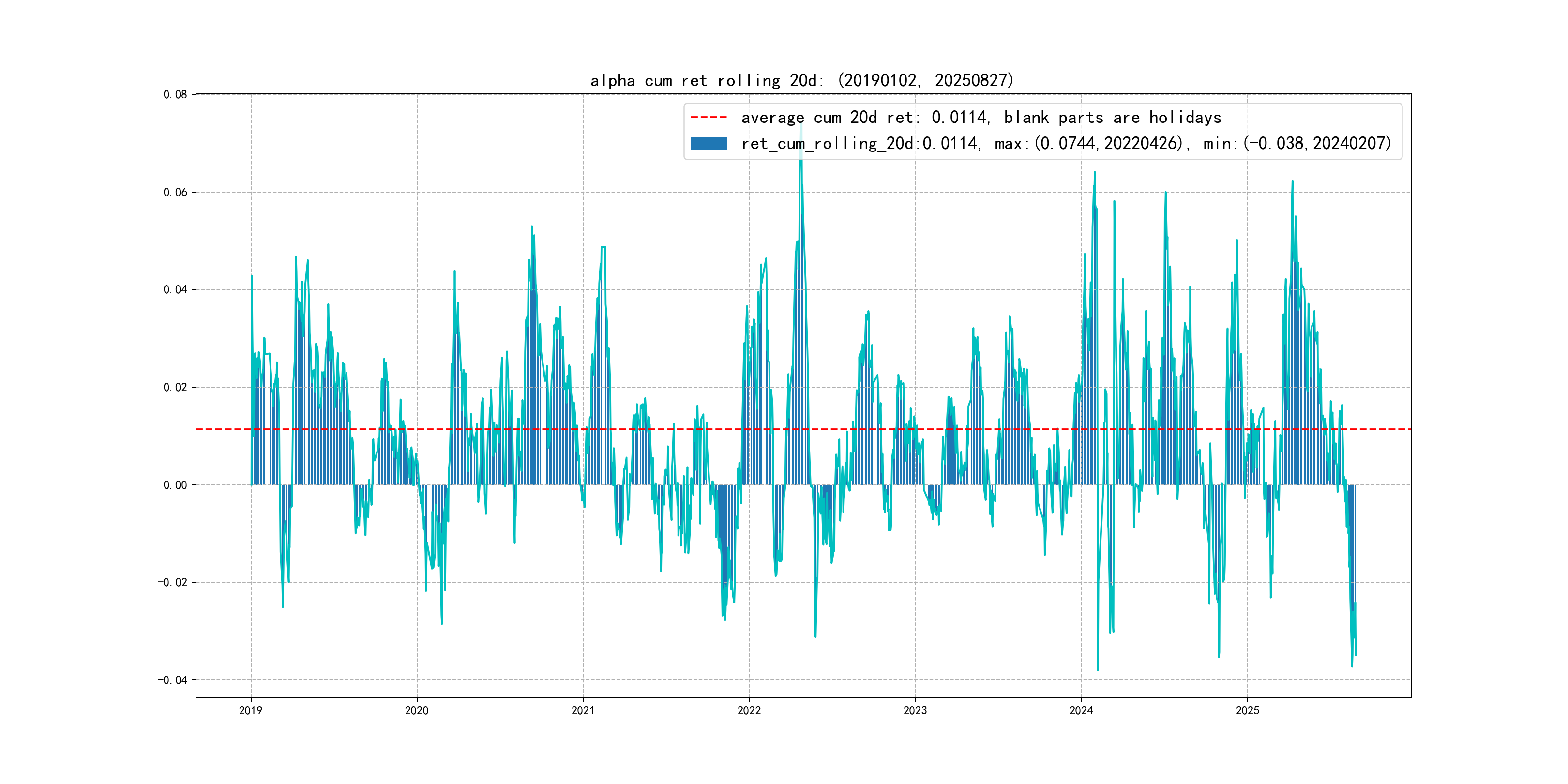
Task: Click the 2024 x-axis tick label
Action: [1081, 710]
